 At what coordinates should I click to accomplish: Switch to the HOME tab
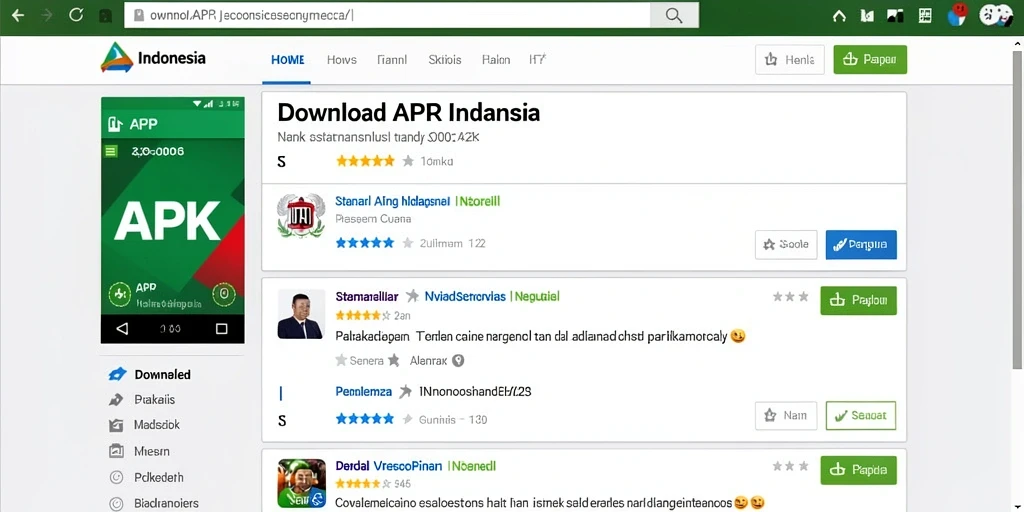tap(287, 59)
